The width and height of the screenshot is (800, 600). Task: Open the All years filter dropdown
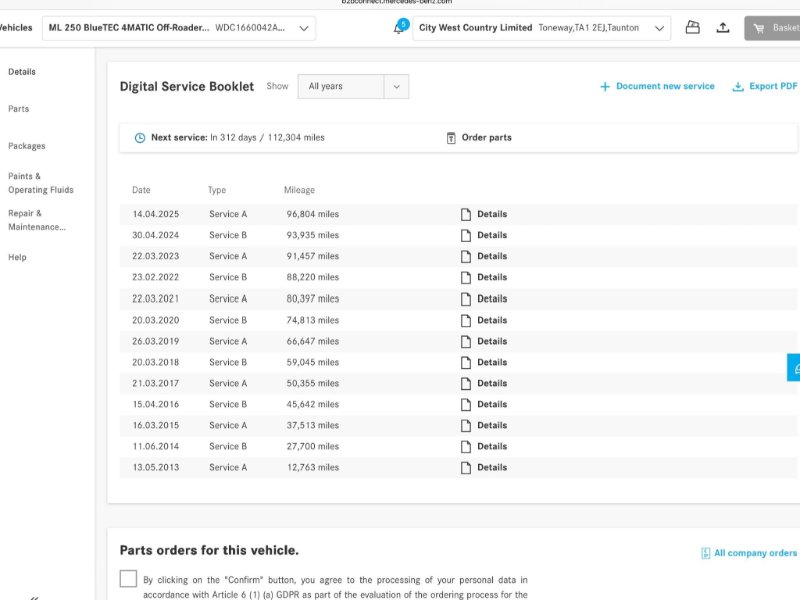coord(353,87)
